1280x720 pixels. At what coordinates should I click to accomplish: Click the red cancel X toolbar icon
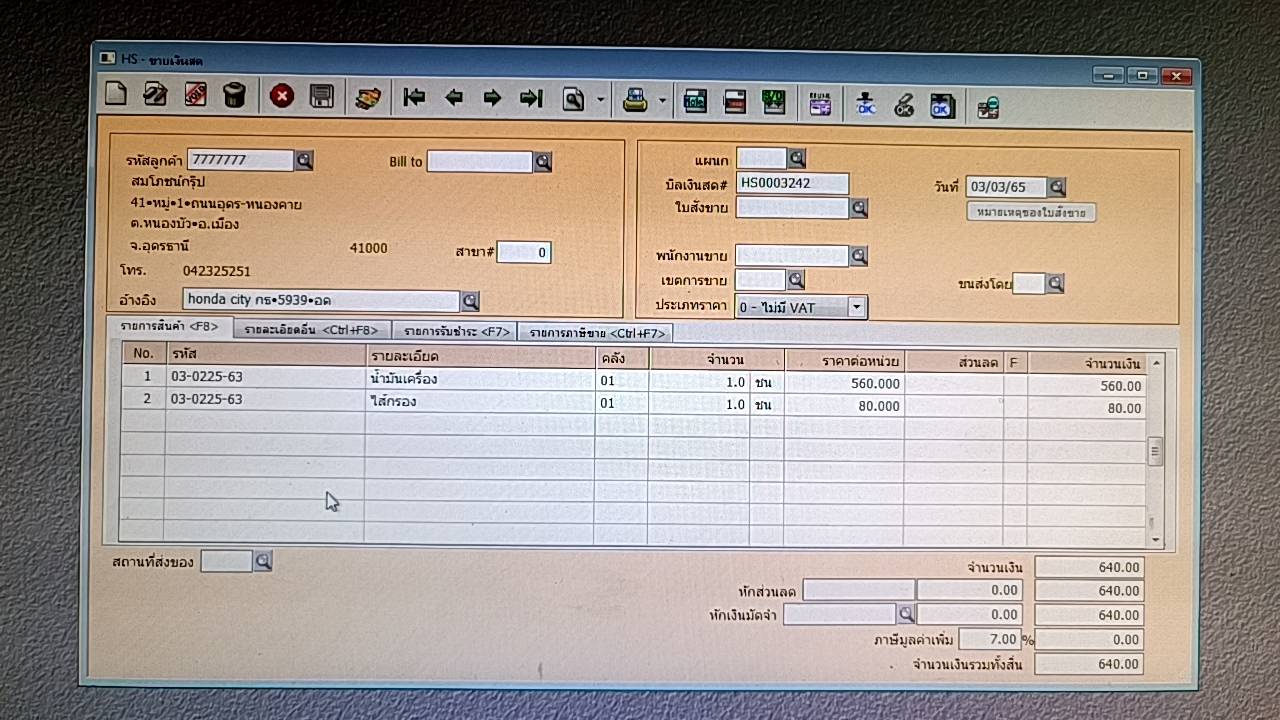click(x=282, y=96)
